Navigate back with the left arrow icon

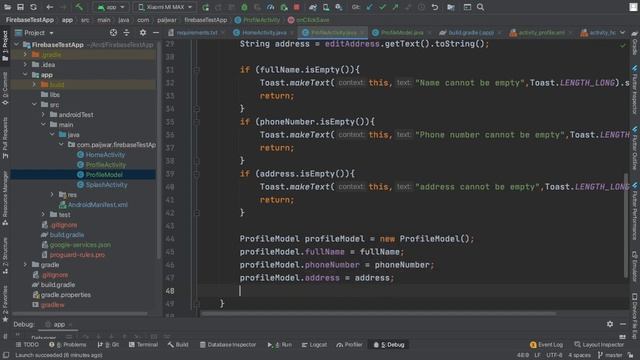click(x=49, y=7)
